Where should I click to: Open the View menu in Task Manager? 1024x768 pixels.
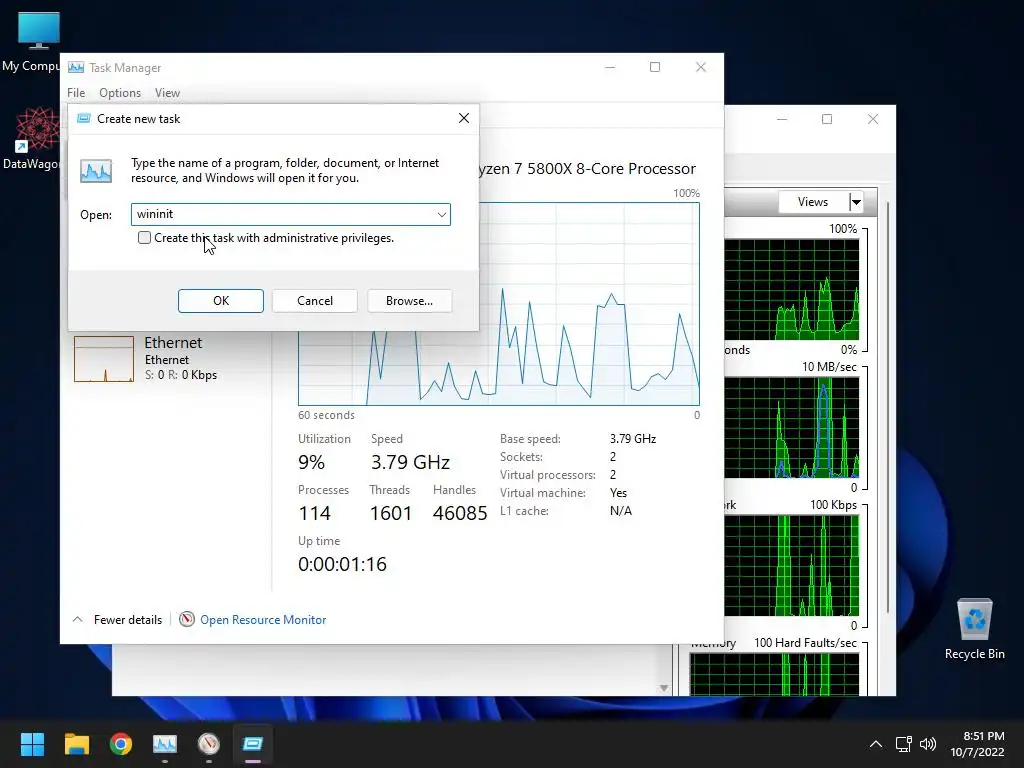coord(167,93)
